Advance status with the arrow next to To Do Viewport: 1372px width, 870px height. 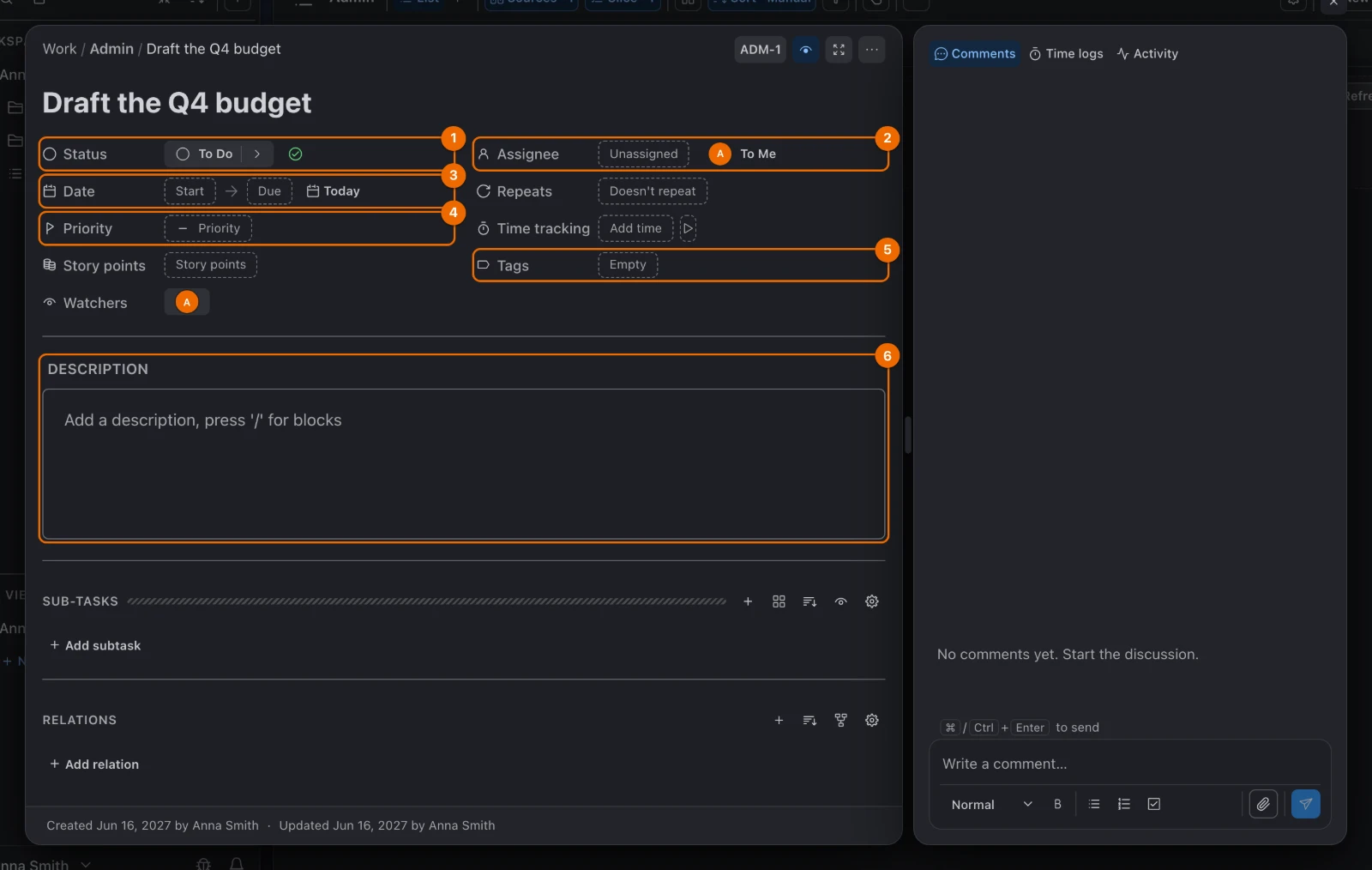257,154
